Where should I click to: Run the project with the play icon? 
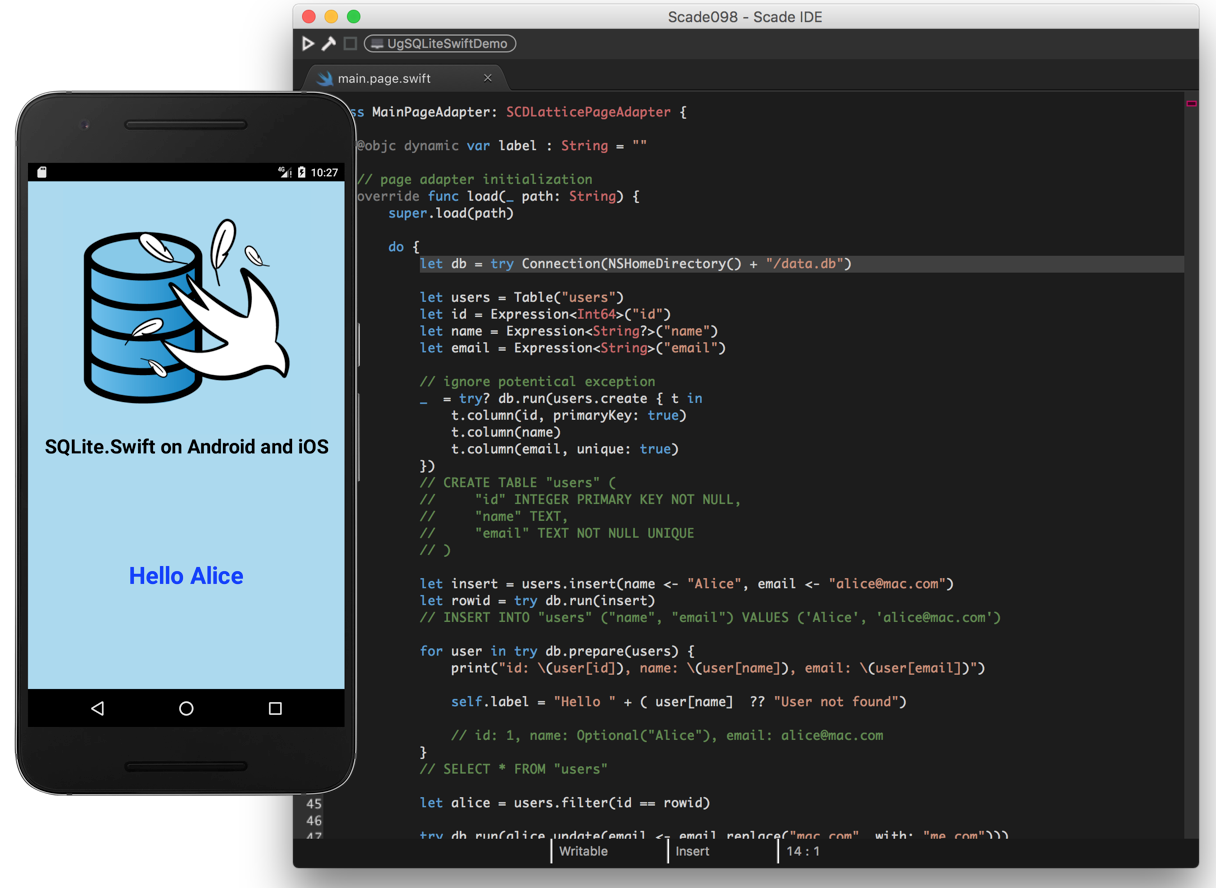pyautogui.click(x=308, y=44)
